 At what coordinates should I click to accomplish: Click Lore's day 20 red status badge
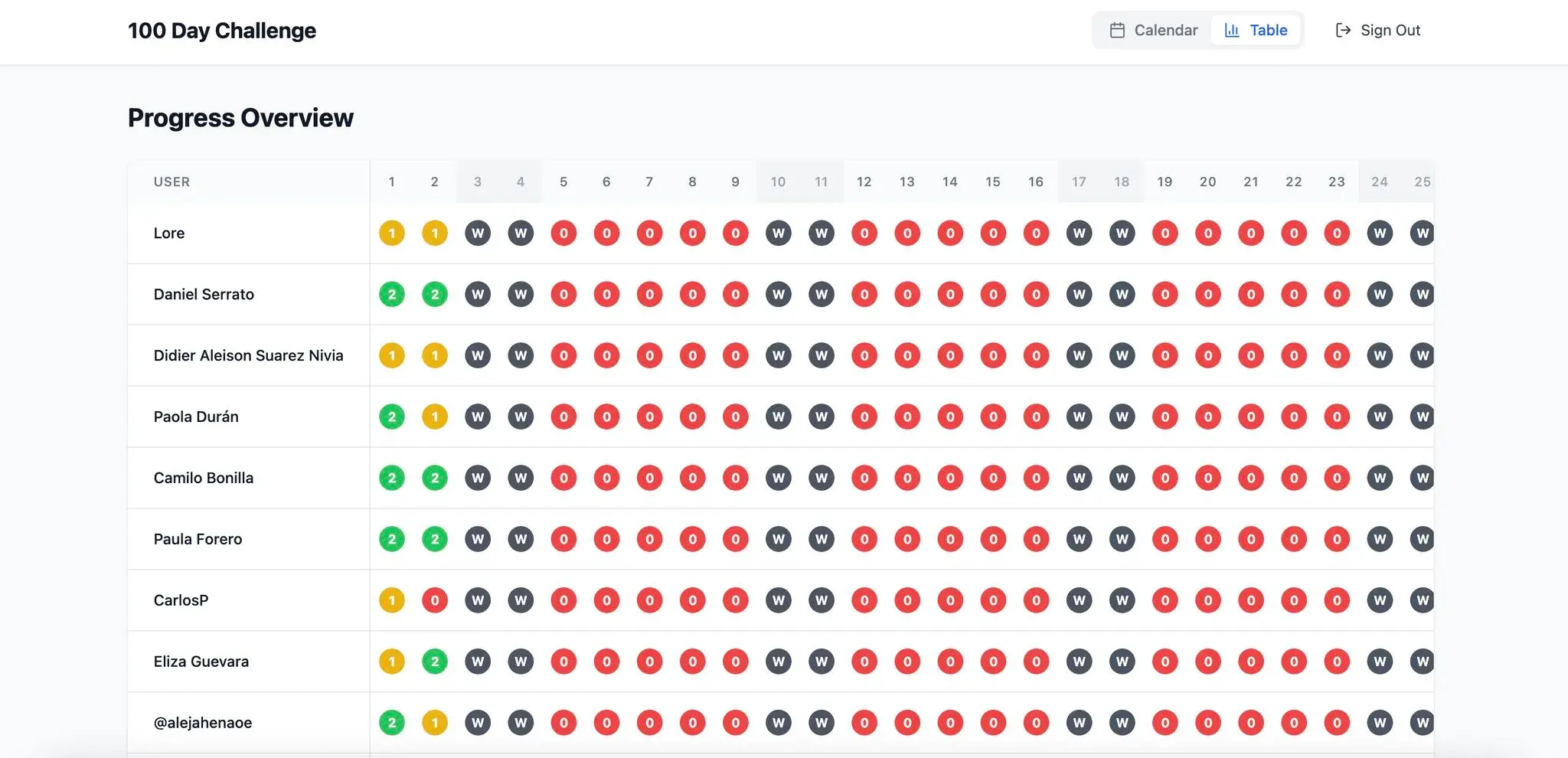coord(1208,234)
